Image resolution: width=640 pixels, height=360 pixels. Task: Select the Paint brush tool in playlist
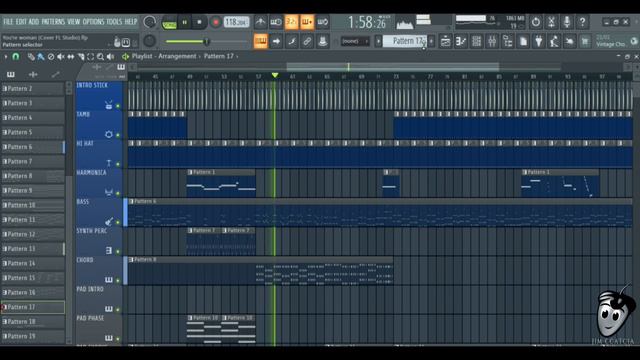41,57
